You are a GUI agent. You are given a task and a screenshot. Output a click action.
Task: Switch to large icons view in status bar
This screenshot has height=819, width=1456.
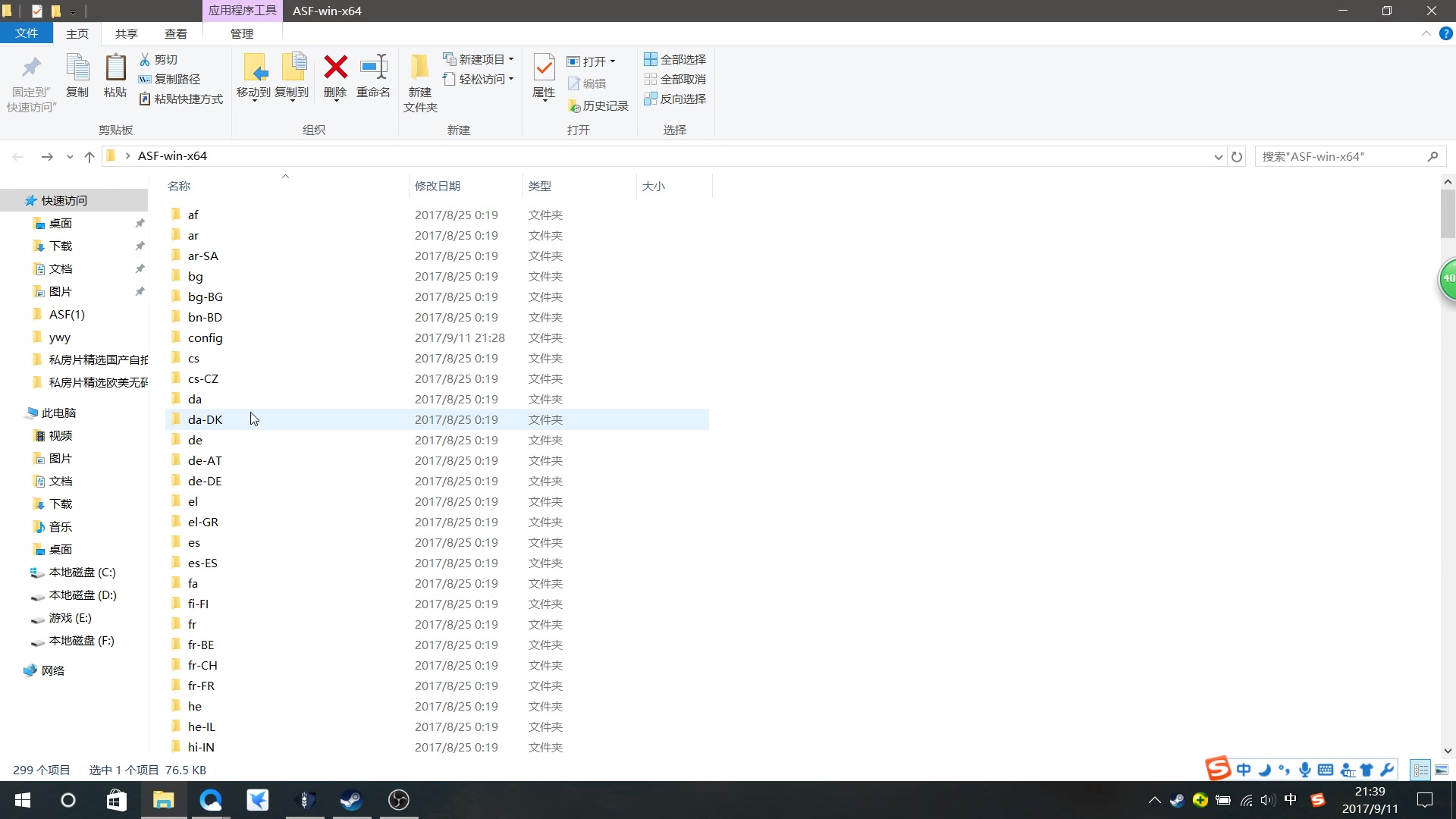(x=1442, y=770)
